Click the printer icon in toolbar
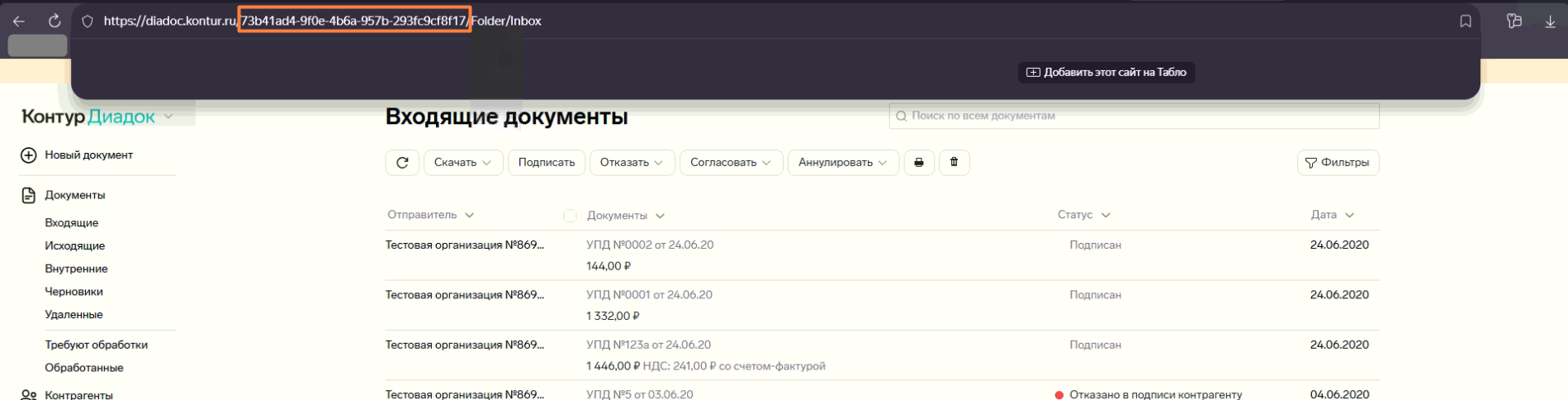 (x=919, y=163)
